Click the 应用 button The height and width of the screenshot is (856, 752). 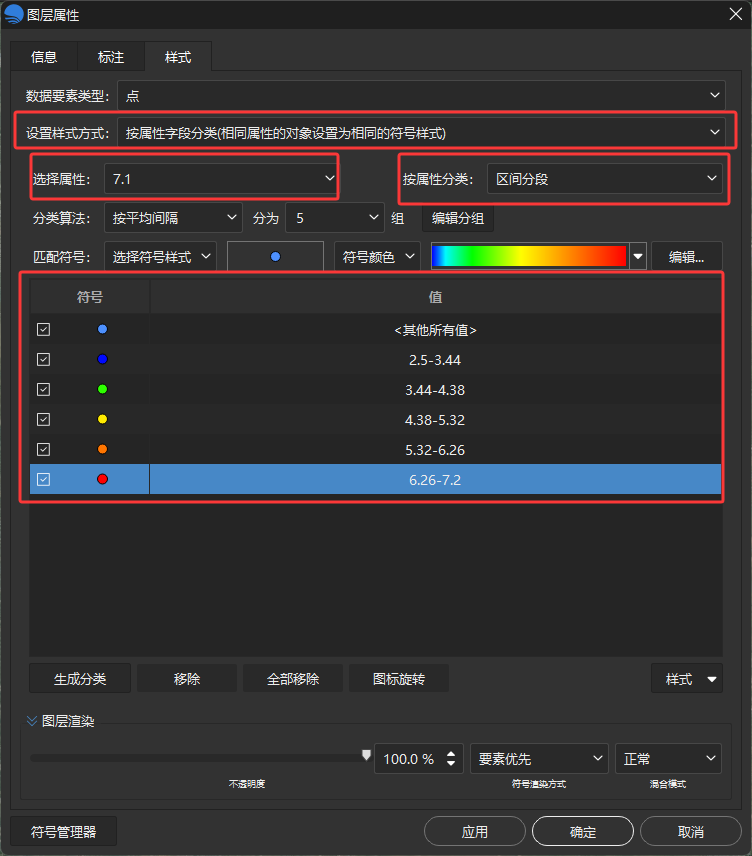point(475,831)
